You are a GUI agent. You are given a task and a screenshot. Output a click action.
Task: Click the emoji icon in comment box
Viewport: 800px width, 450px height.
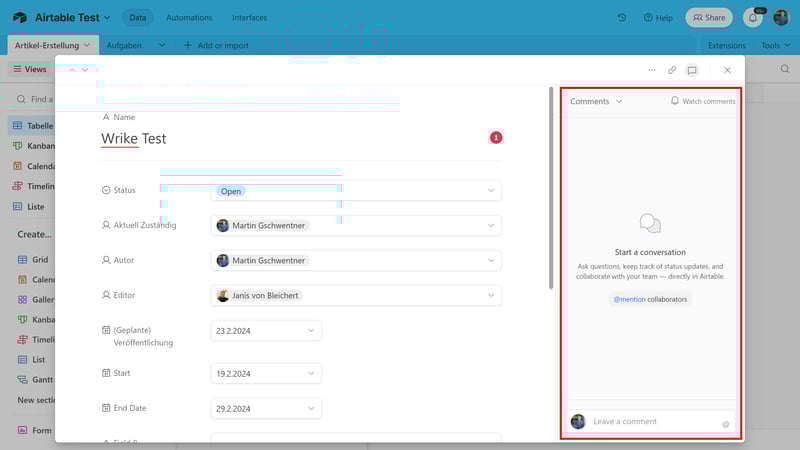tap(726, 424)
